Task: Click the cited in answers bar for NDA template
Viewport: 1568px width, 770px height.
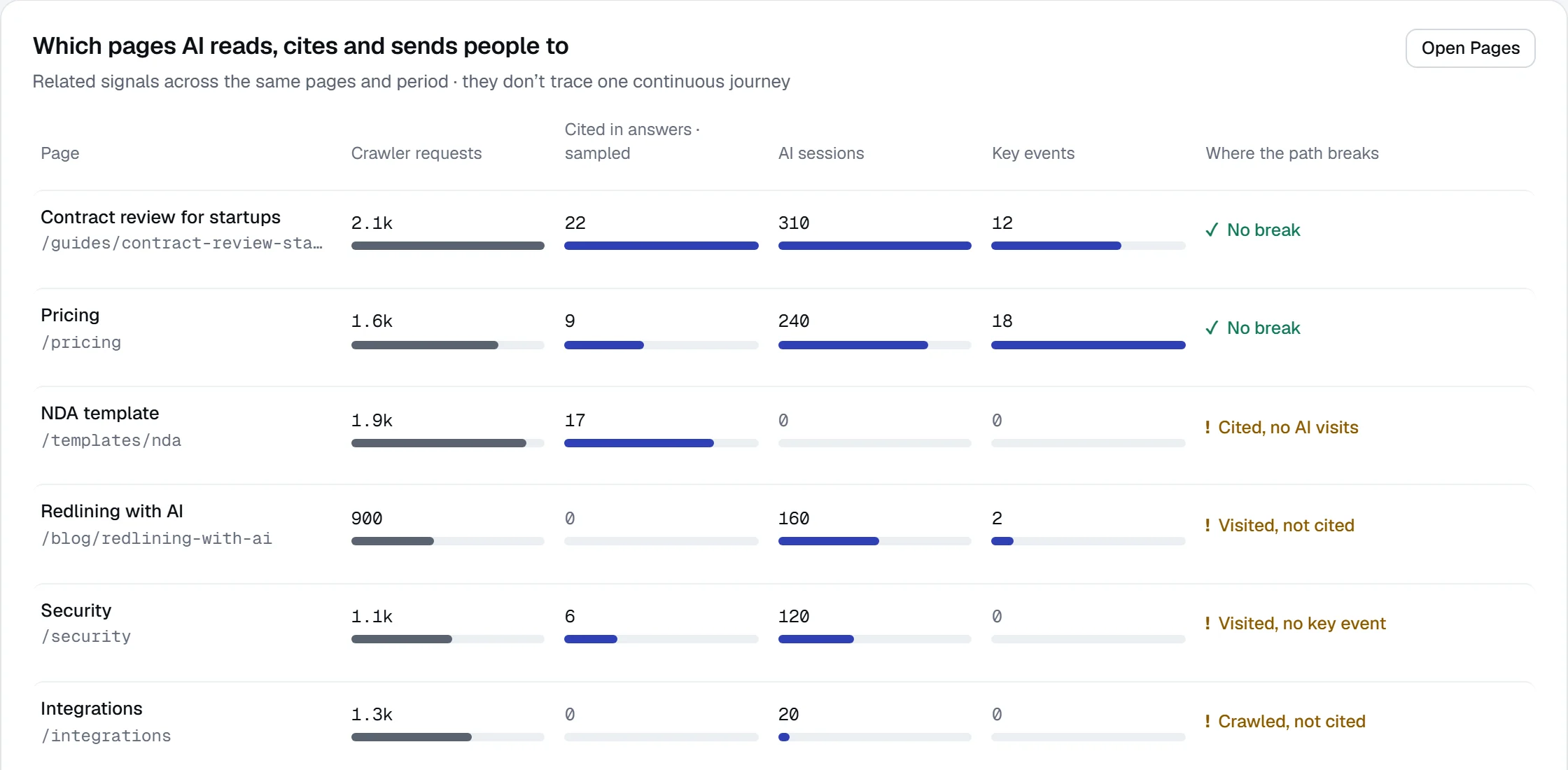Action: coord(661,443)
